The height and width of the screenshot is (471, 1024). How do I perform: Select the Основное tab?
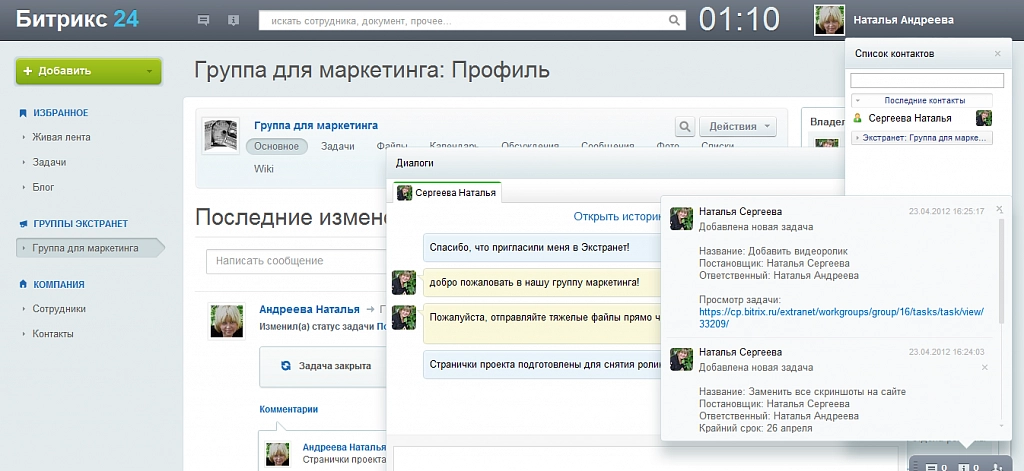tap(276, 146)
